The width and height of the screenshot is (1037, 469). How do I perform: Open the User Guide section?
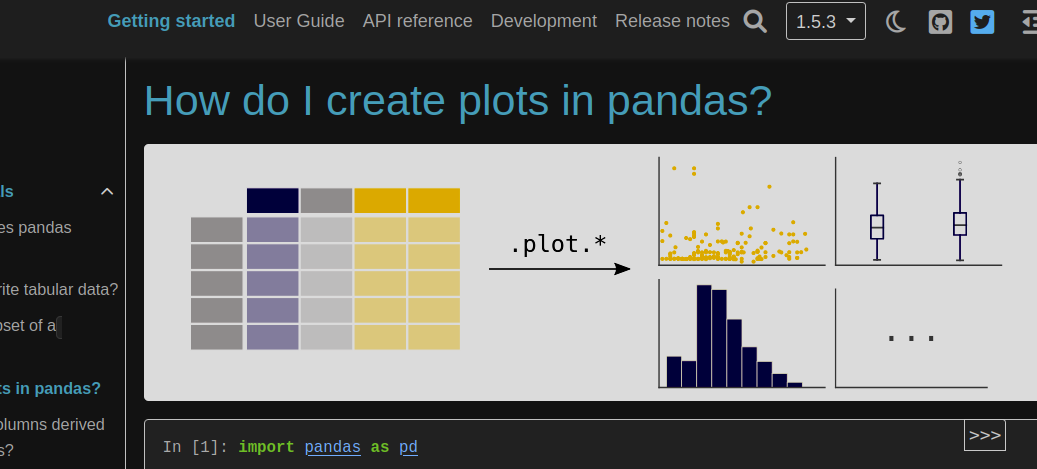pos(299,21)
